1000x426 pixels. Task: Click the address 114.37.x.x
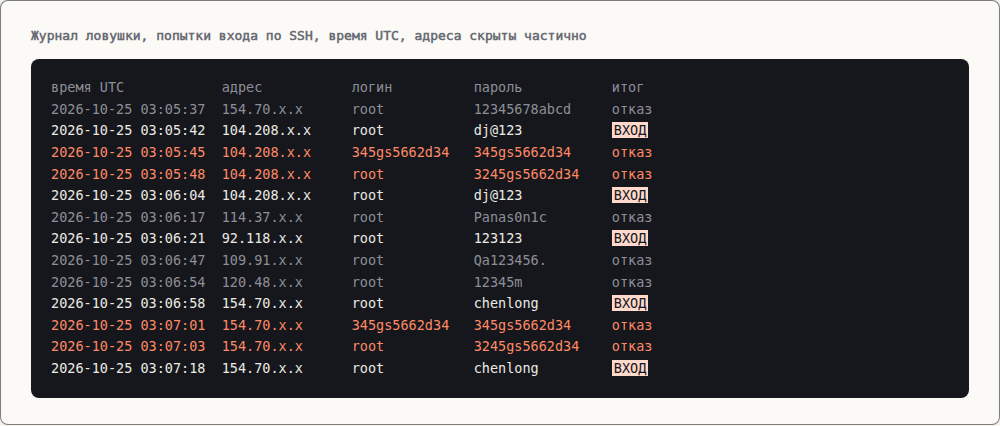pyautogui.click(x=262, y=217)
